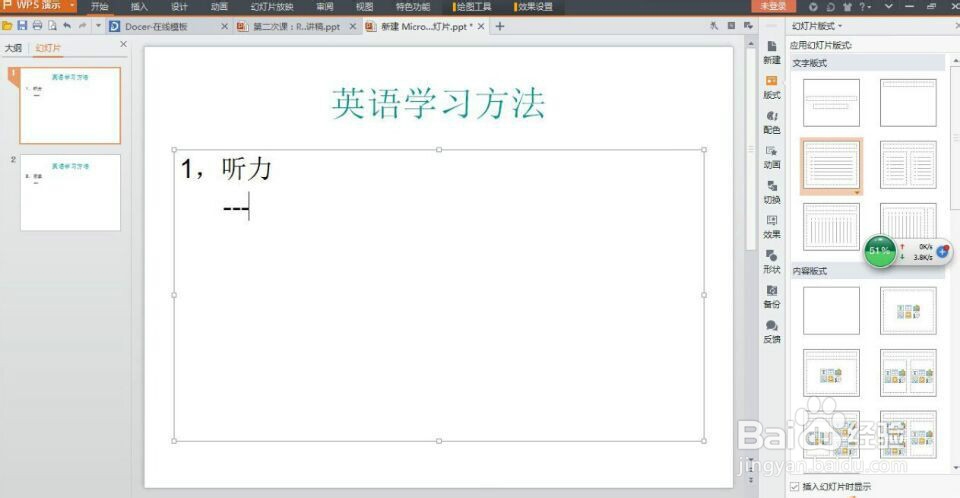Select slide 2 thumbnail
Image resolution: width=960 pixels, height=498 pixels.
click(x=70, y=192)
